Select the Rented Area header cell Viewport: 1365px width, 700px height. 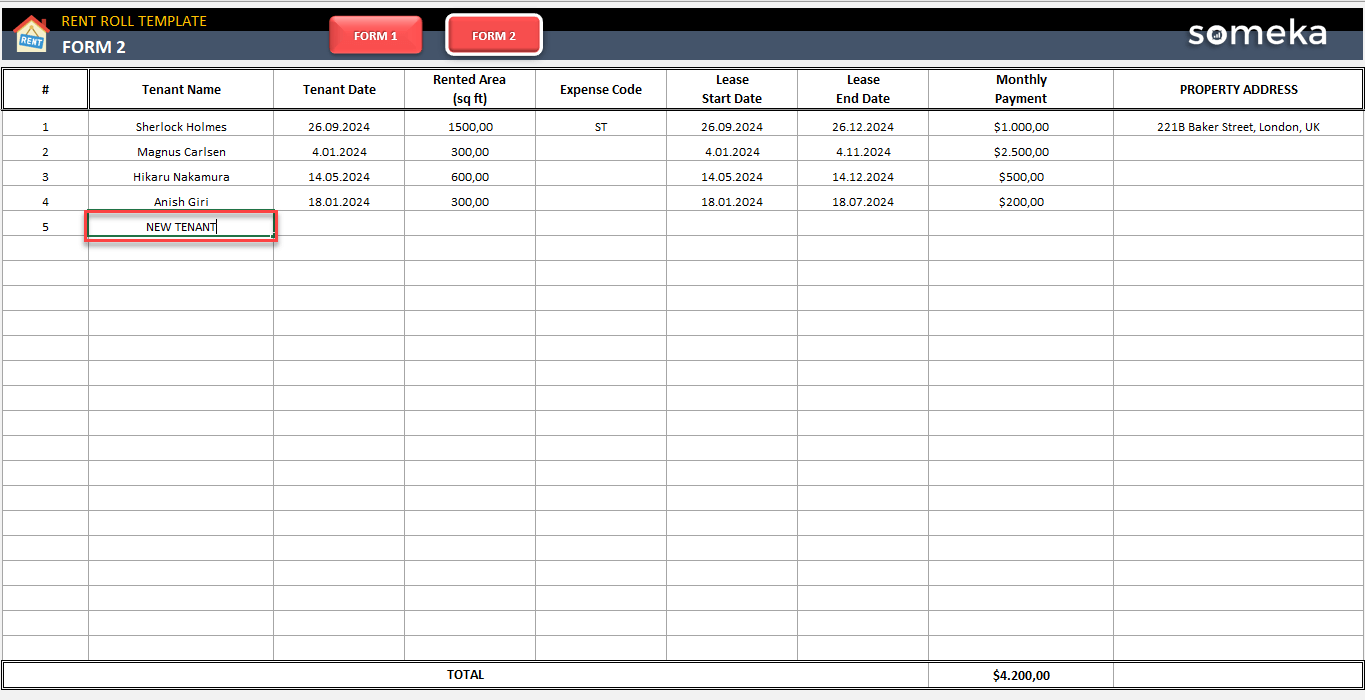(x=469, y=88)
